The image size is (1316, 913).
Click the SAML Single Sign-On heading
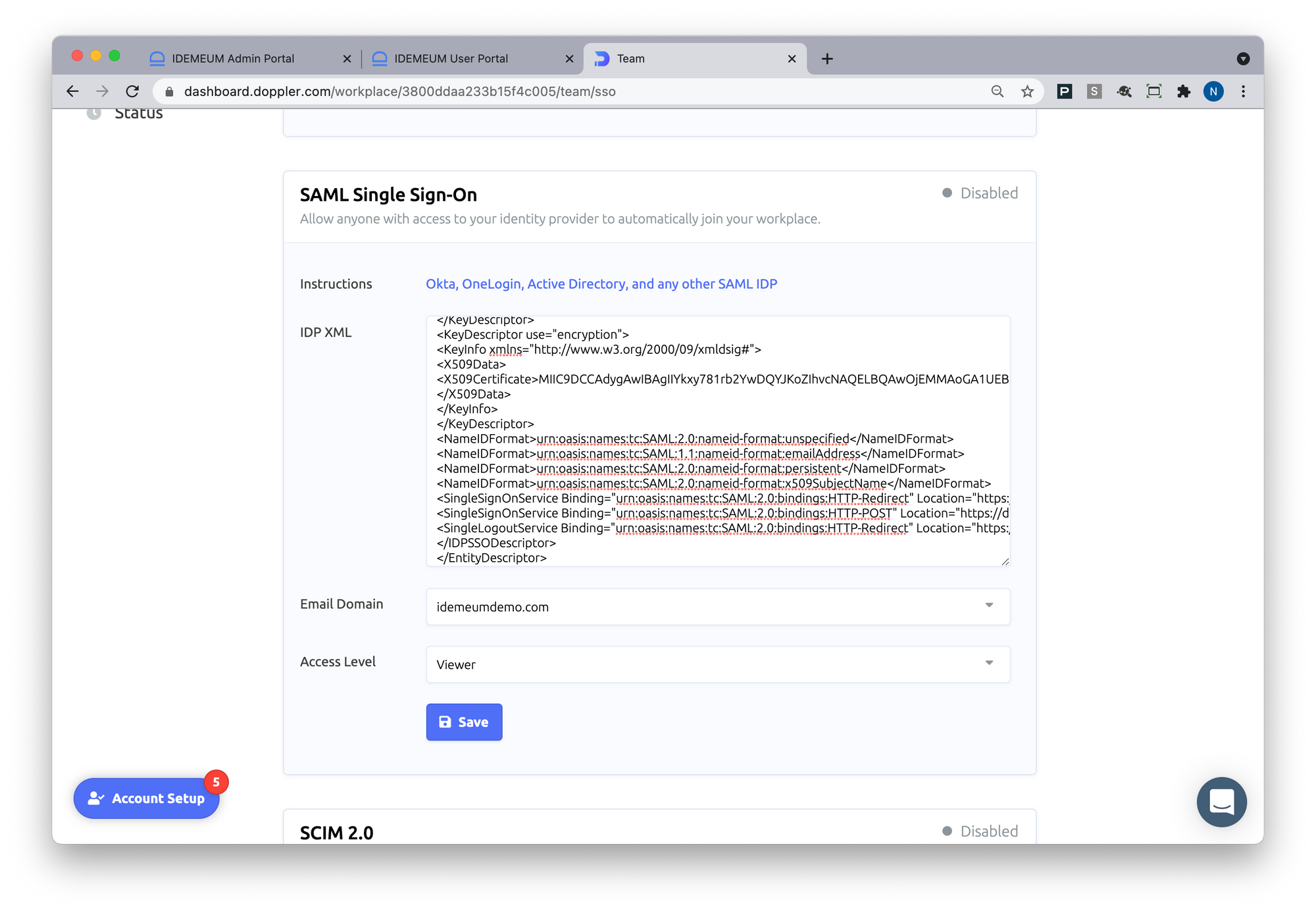(388, 195)
